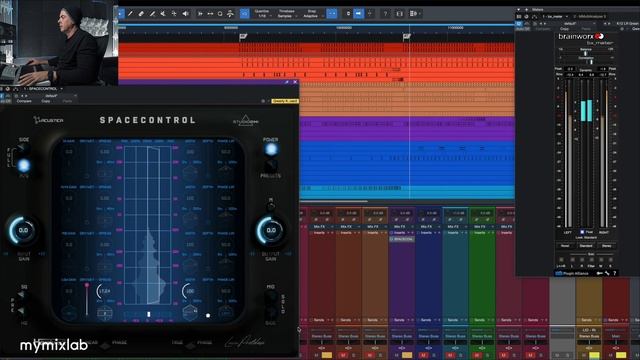Open the bx_meter plugin selector dropdown

(555, 17)
